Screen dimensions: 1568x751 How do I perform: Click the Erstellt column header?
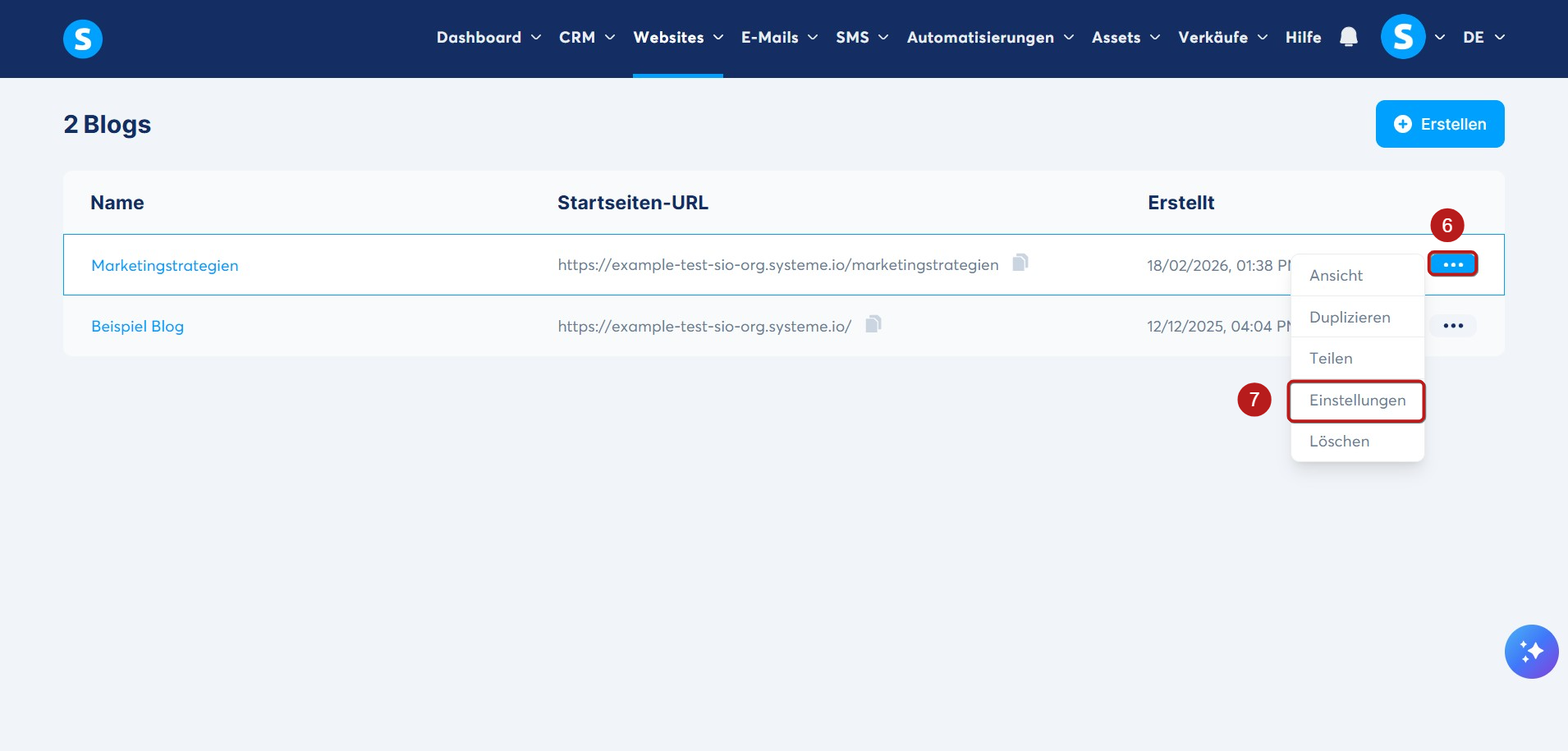[1181, 203]
